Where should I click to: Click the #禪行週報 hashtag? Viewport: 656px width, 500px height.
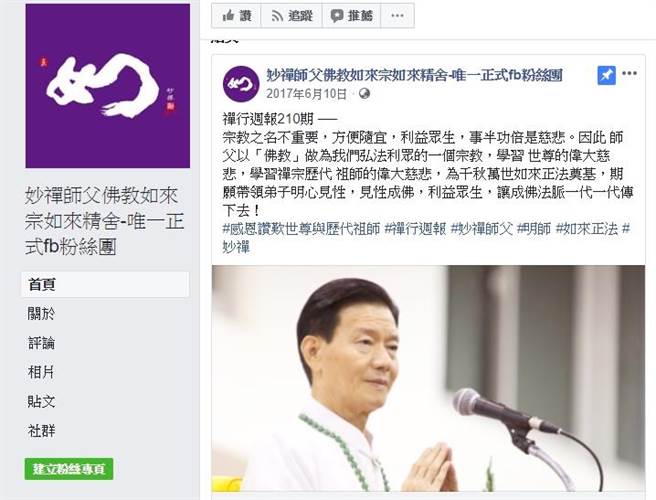coord(415,229)
